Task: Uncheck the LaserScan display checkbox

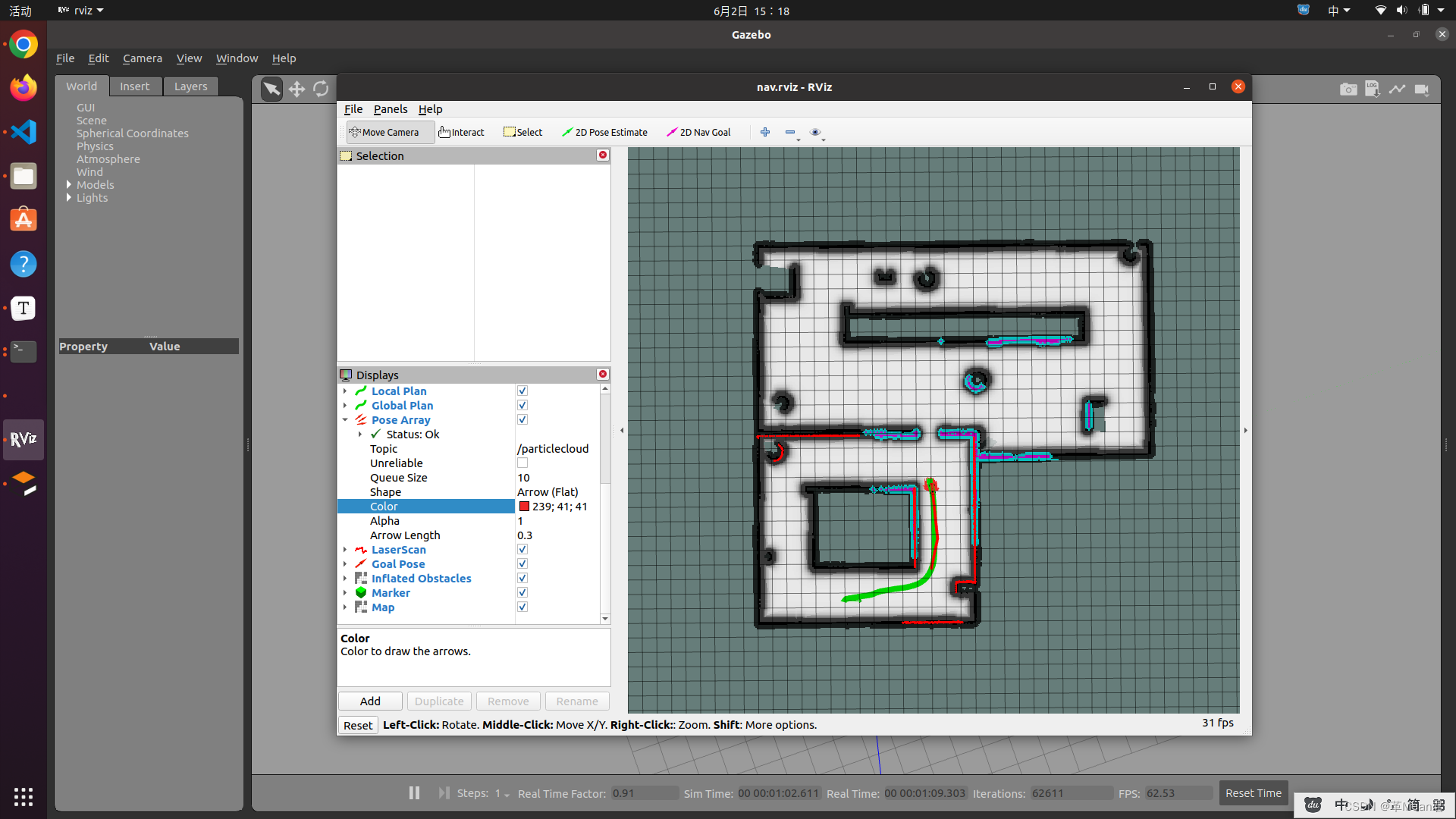Action: click(522, 550)
